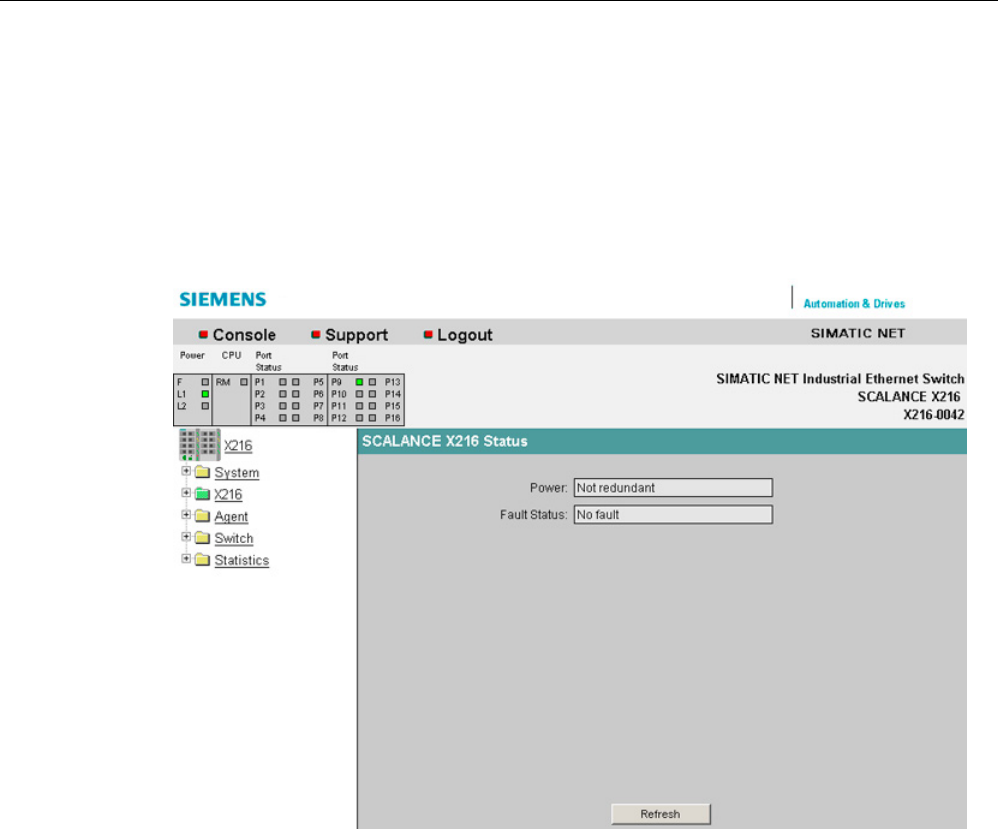
Task: Click the L2 power LED indicator
Action: pos(205,406)
